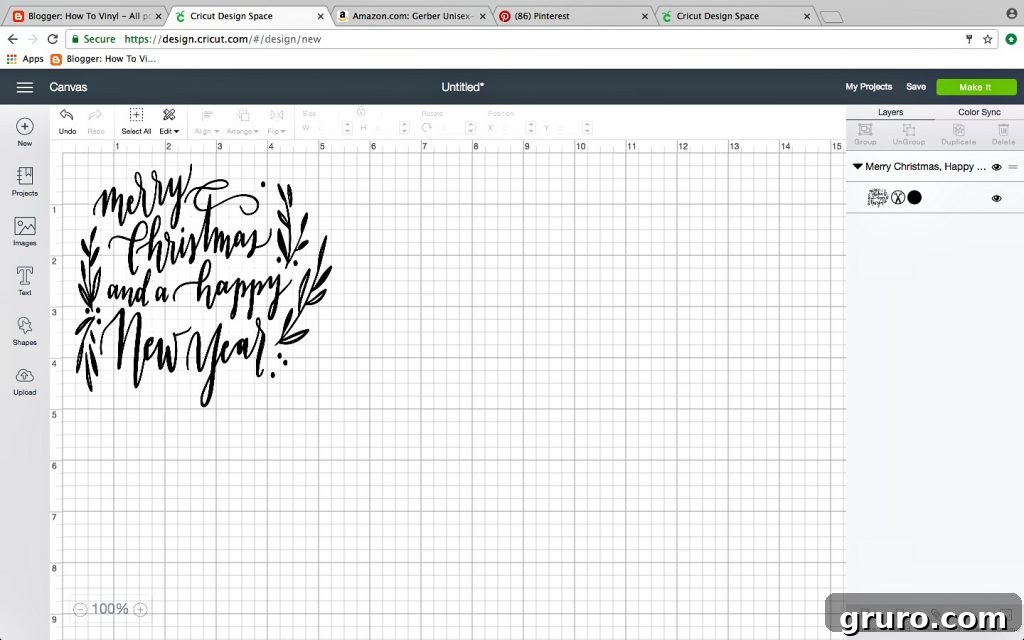
Task: Open My Projects link
Action: pos(869,87)
